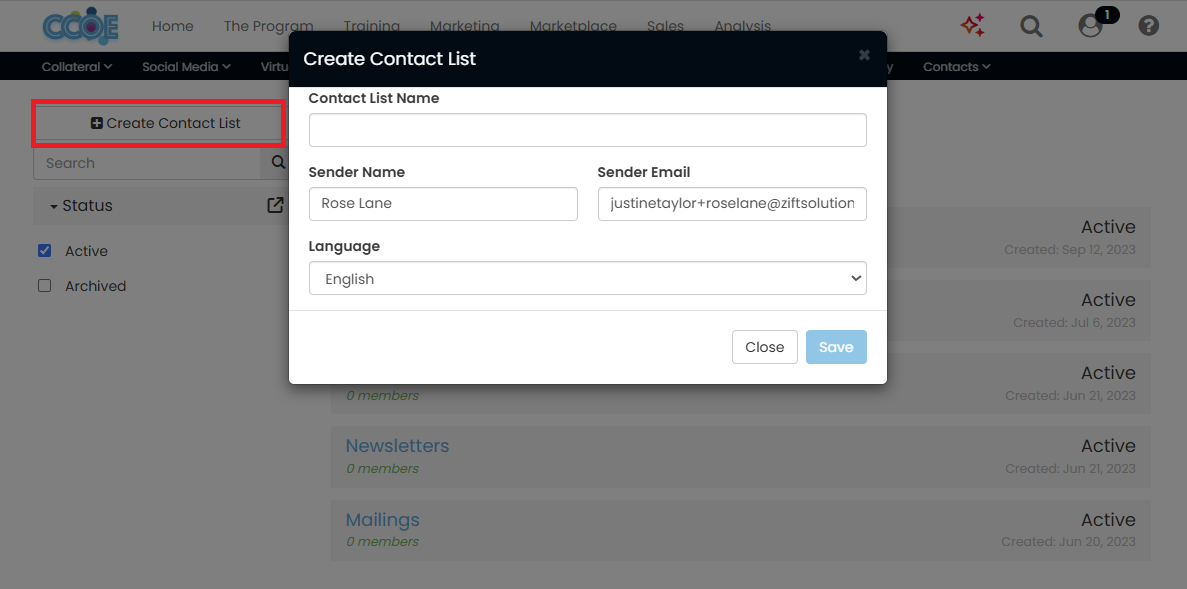Uncheck the Active status filter
Image resolution: width=1187 pixels, height=589 pixels.
[x=44, y=250]
